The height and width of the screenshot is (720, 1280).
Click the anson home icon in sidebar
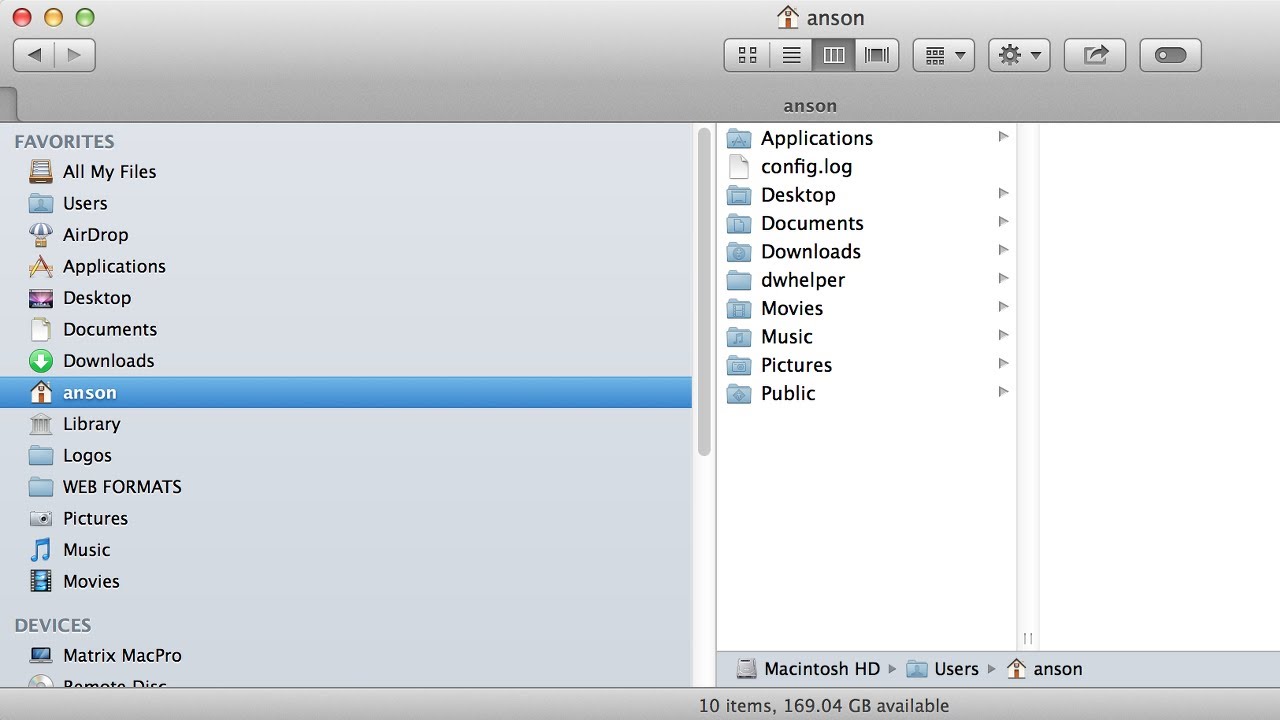click(x=41, y=392)
